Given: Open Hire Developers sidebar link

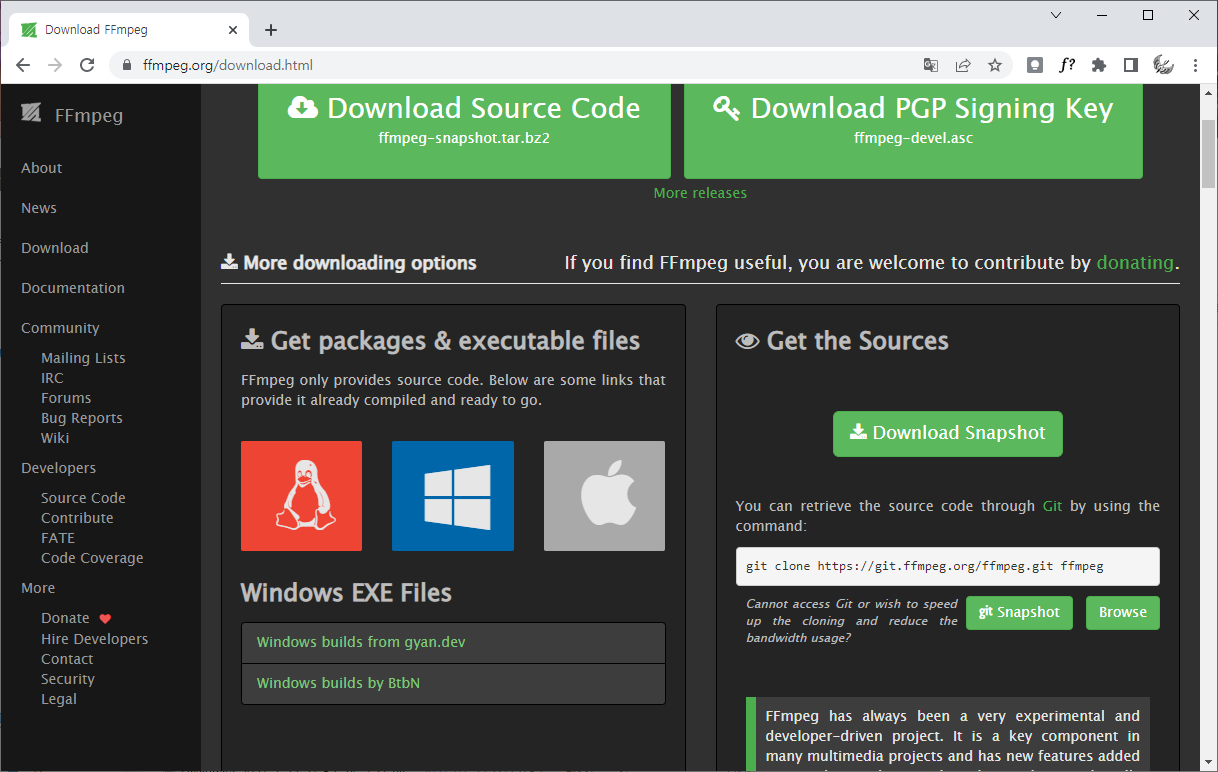Looking at the screenshot, I should tap(94, 639).
